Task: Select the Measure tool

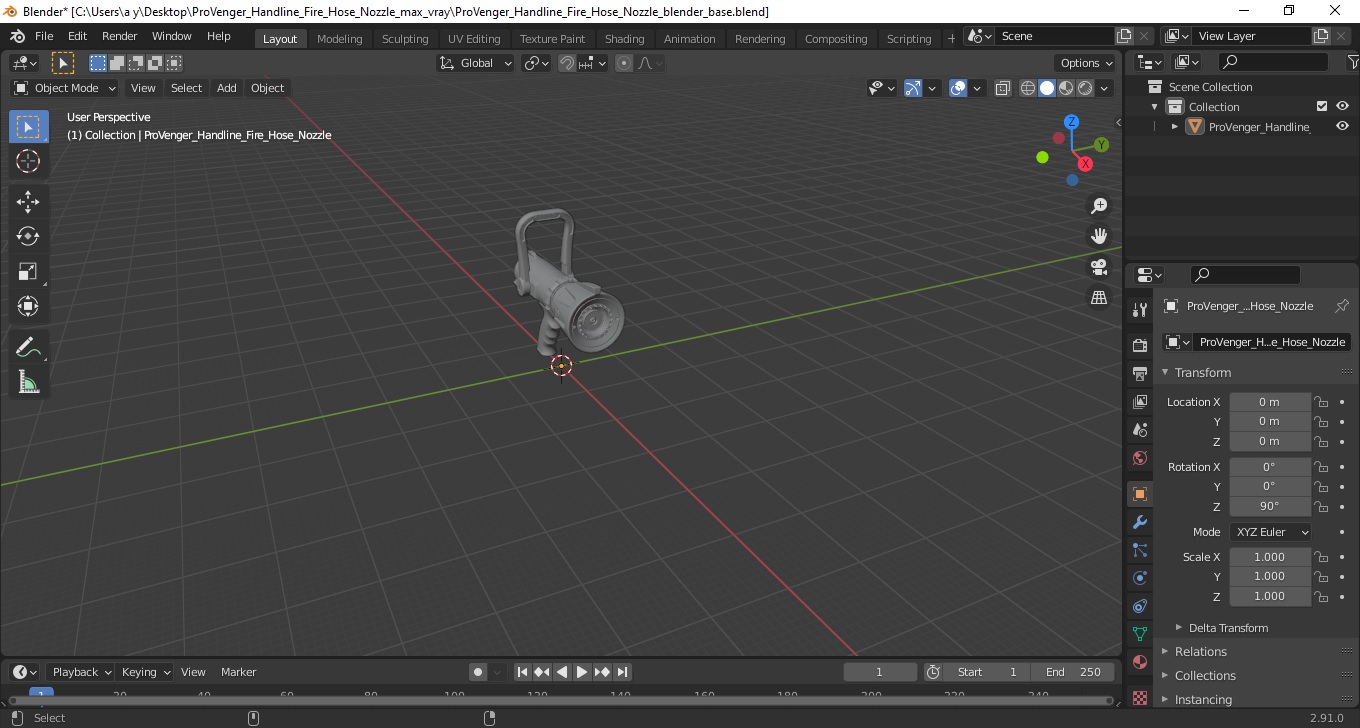Action: pyautogui.click(x=28, y=381)
